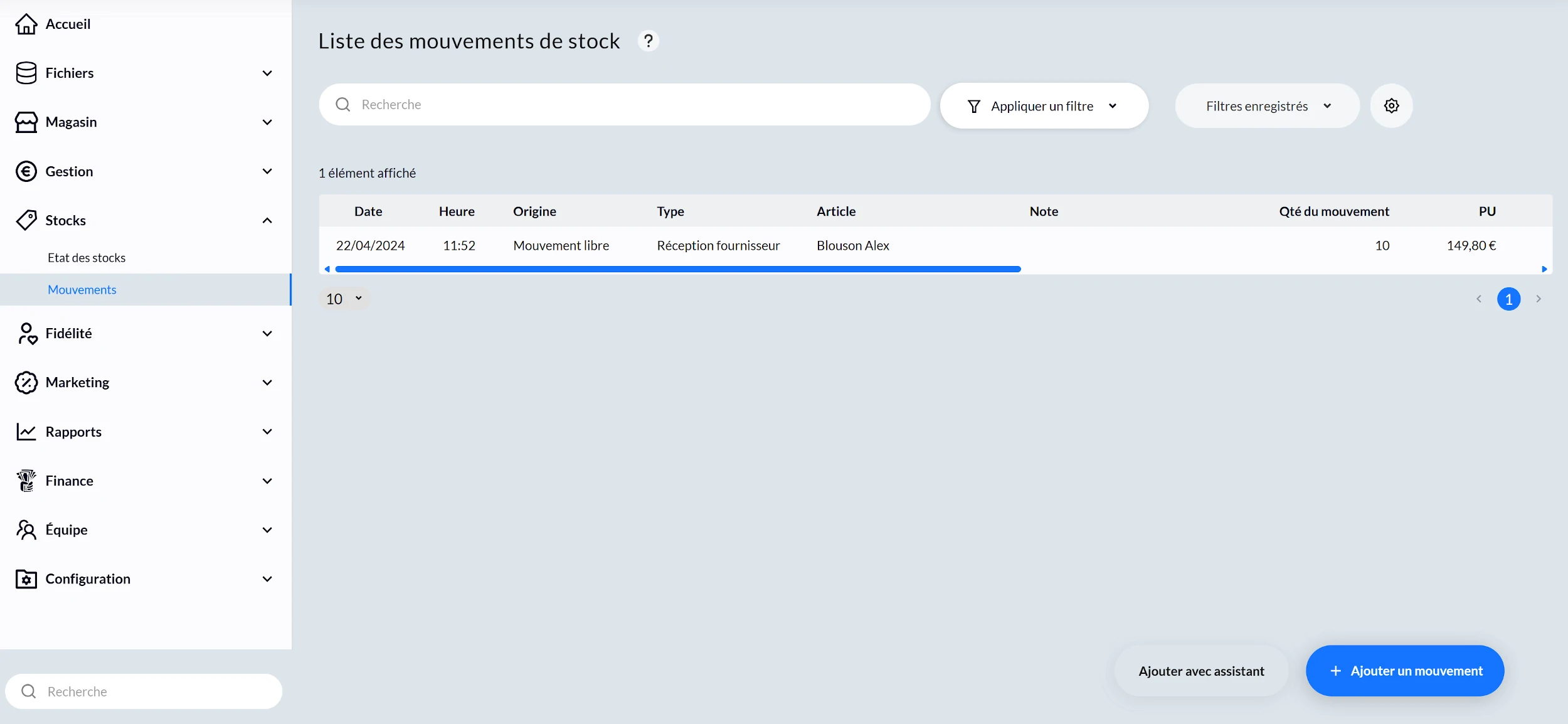Open the Appliquer un filtre dropdown
Screen dimensions: 1568x724
[1044, 106]
